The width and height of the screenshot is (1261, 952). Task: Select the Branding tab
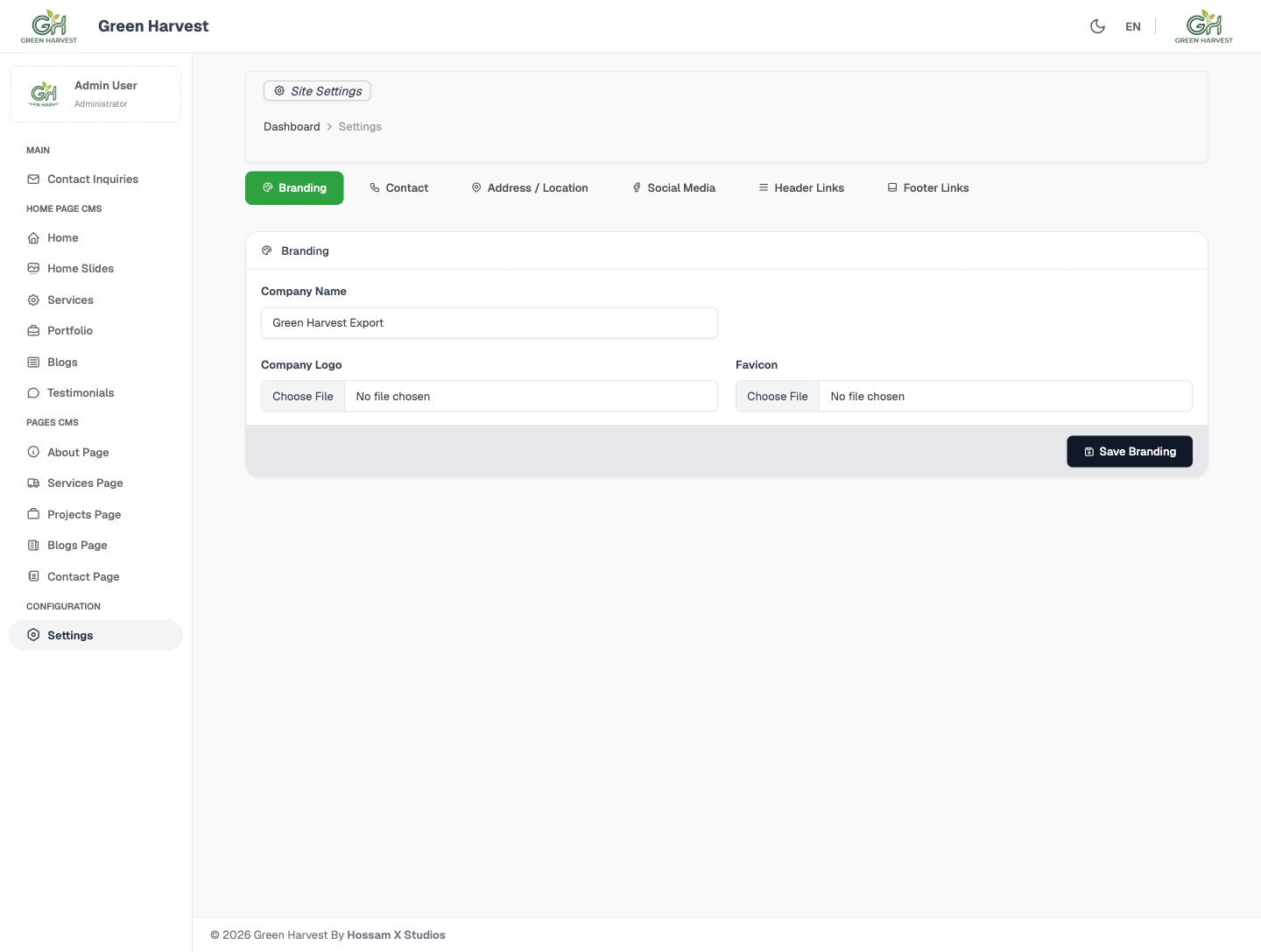[x=294, y=187]
